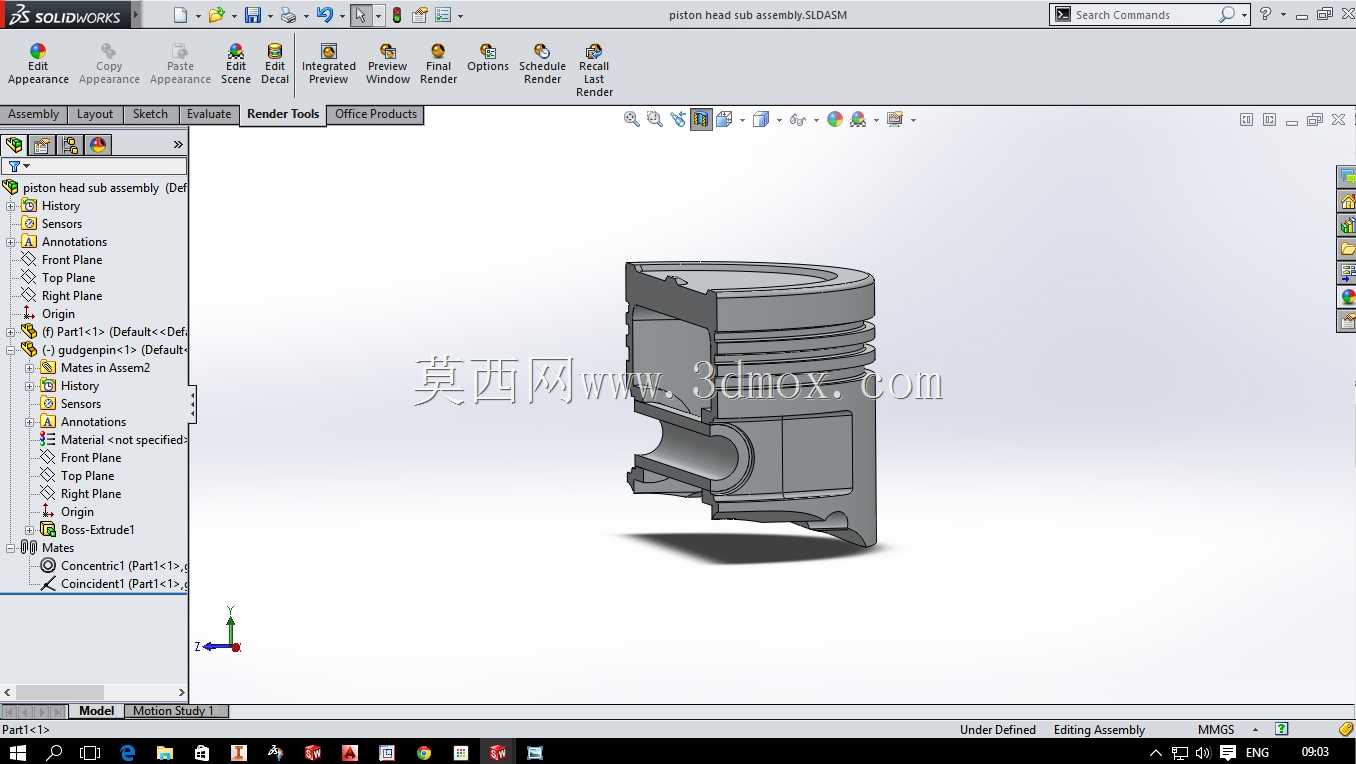Toggle the Section View button

click(701, 119)
